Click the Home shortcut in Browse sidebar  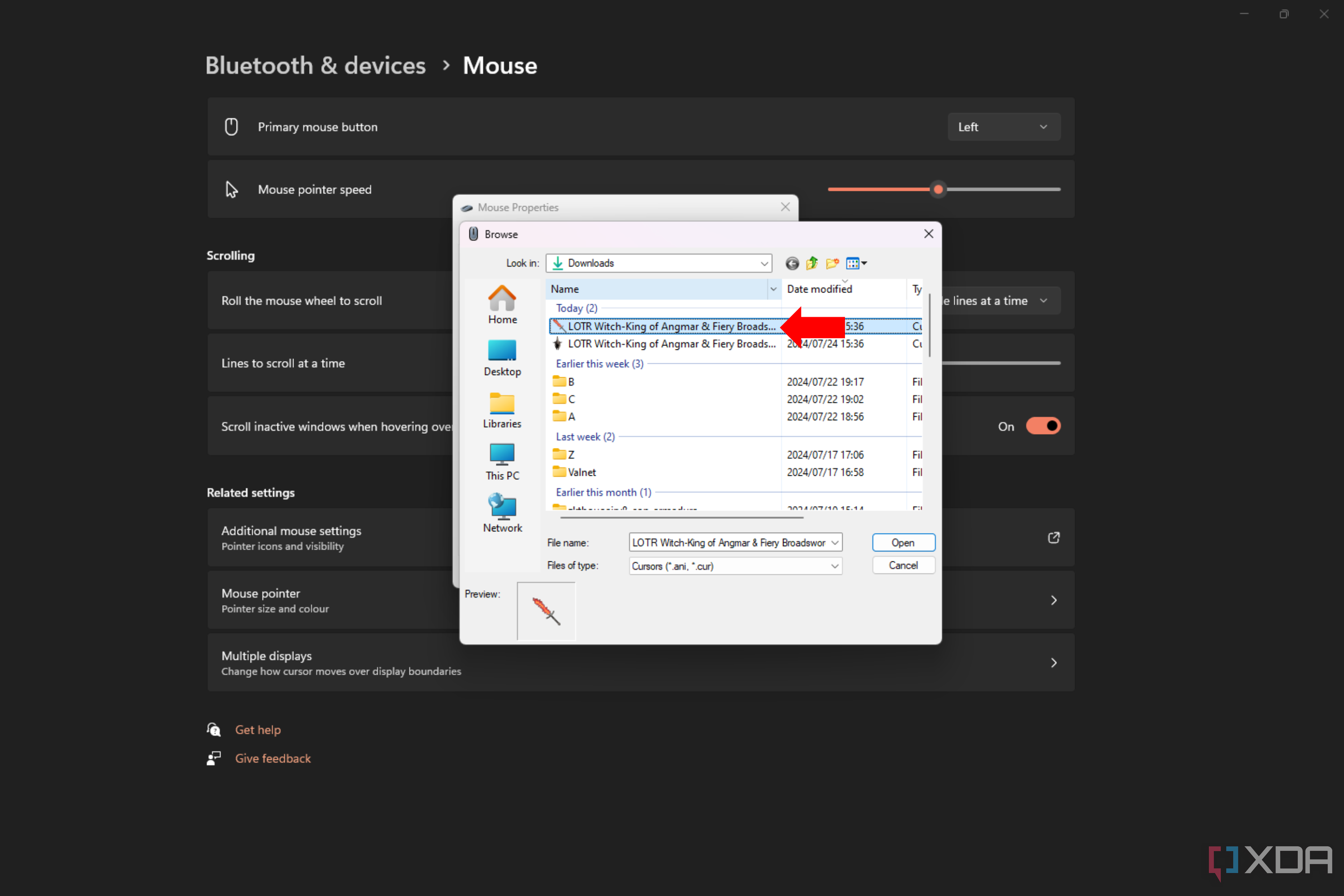click(x=502, y=305)
